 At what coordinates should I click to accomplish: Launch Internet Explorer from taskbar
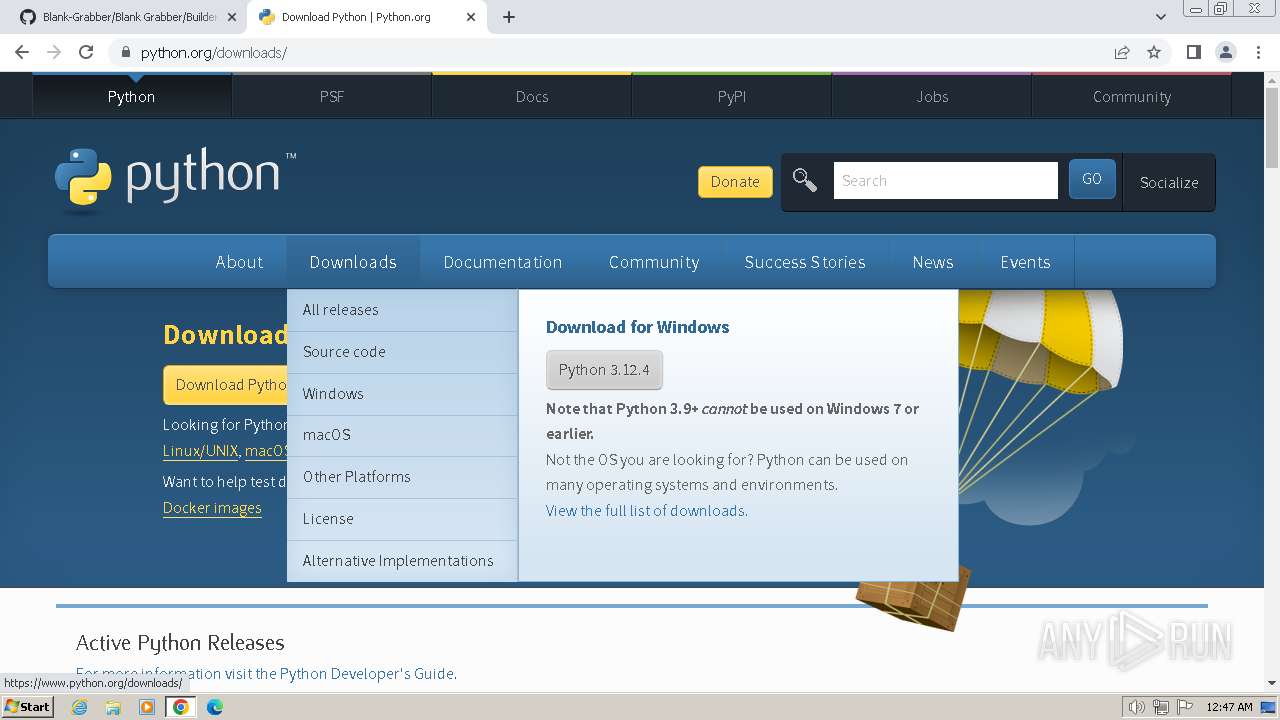tap(79, 707)
